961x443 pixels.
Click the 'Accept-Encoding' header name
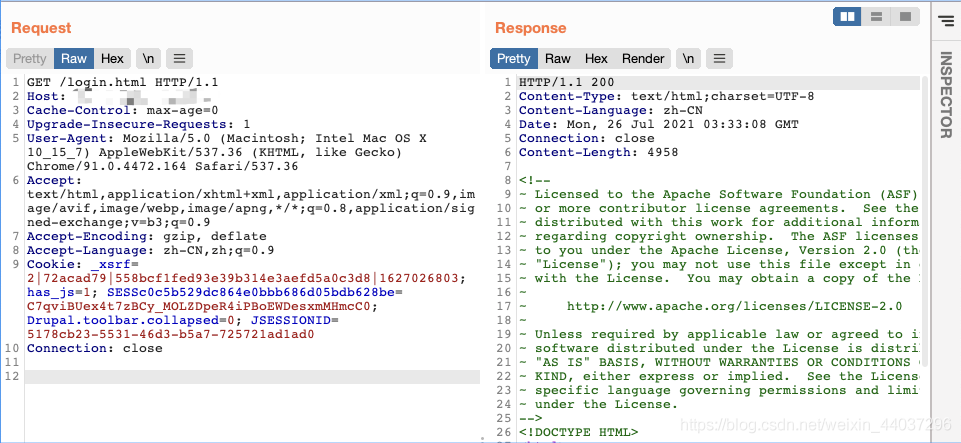pos(86,237)
